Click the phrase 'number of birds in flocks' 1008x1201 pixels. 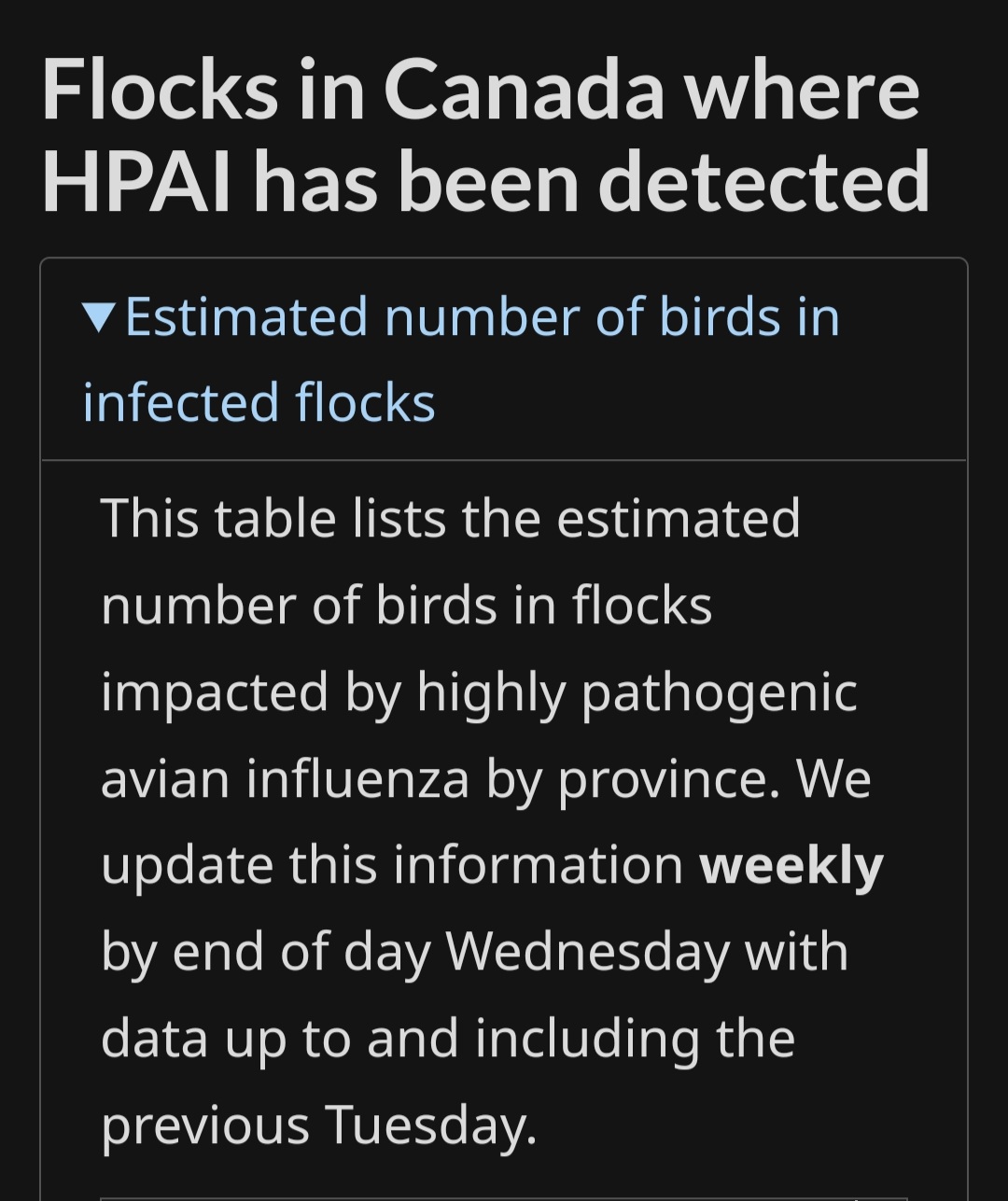406,606
